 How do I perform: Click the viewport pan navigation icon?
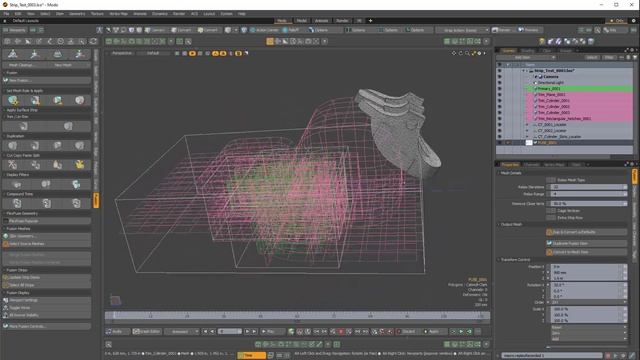[453, 53]
